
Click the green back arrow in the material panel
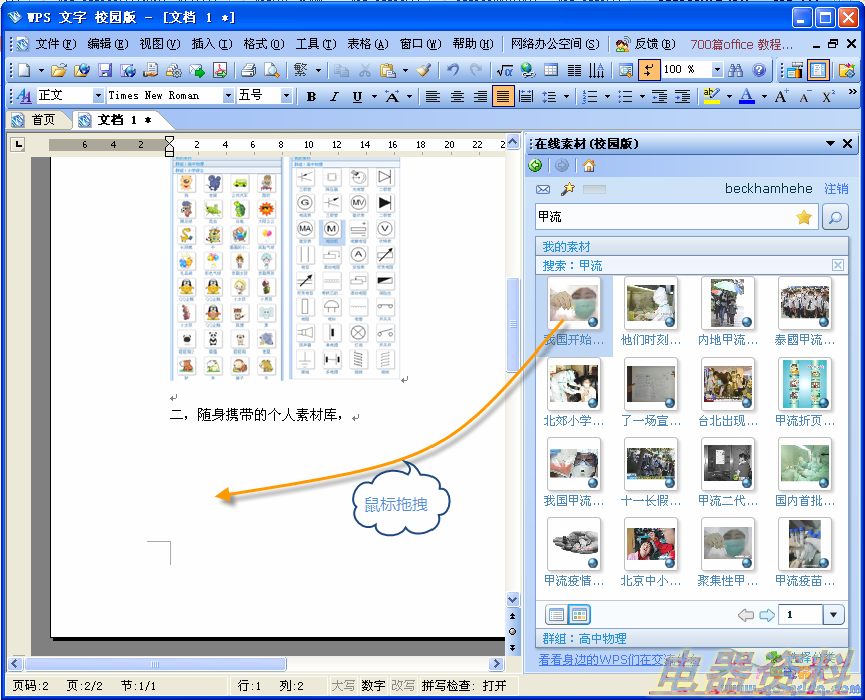pos(537,166)
